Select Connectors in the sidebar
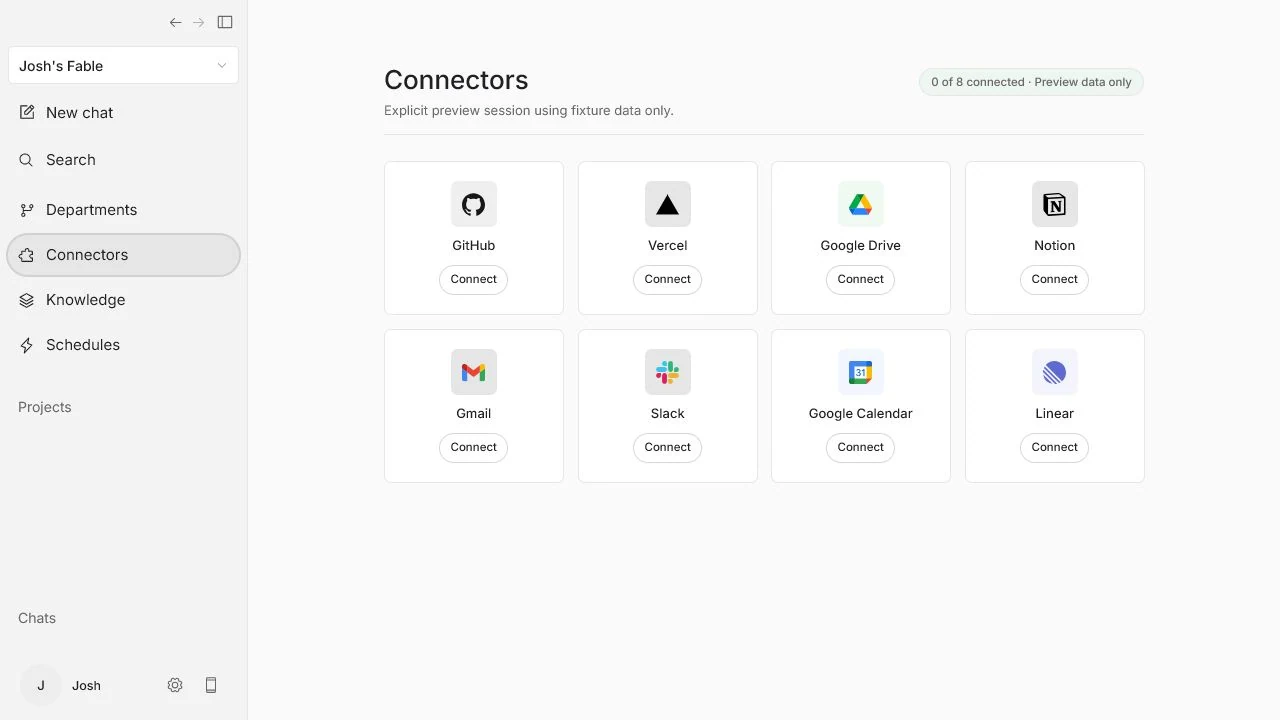The image size is (1280, 720). pos(123,254)
